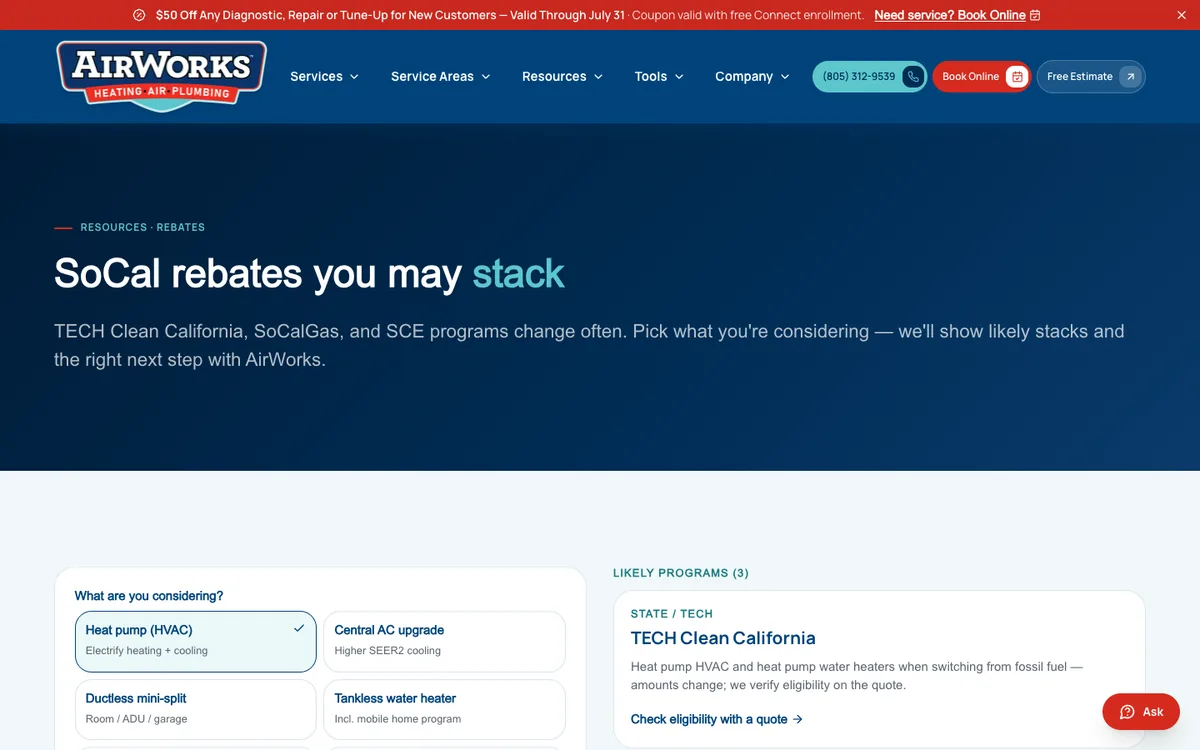
Task: Select Tankless water heater option
Action: pos(444,709)
